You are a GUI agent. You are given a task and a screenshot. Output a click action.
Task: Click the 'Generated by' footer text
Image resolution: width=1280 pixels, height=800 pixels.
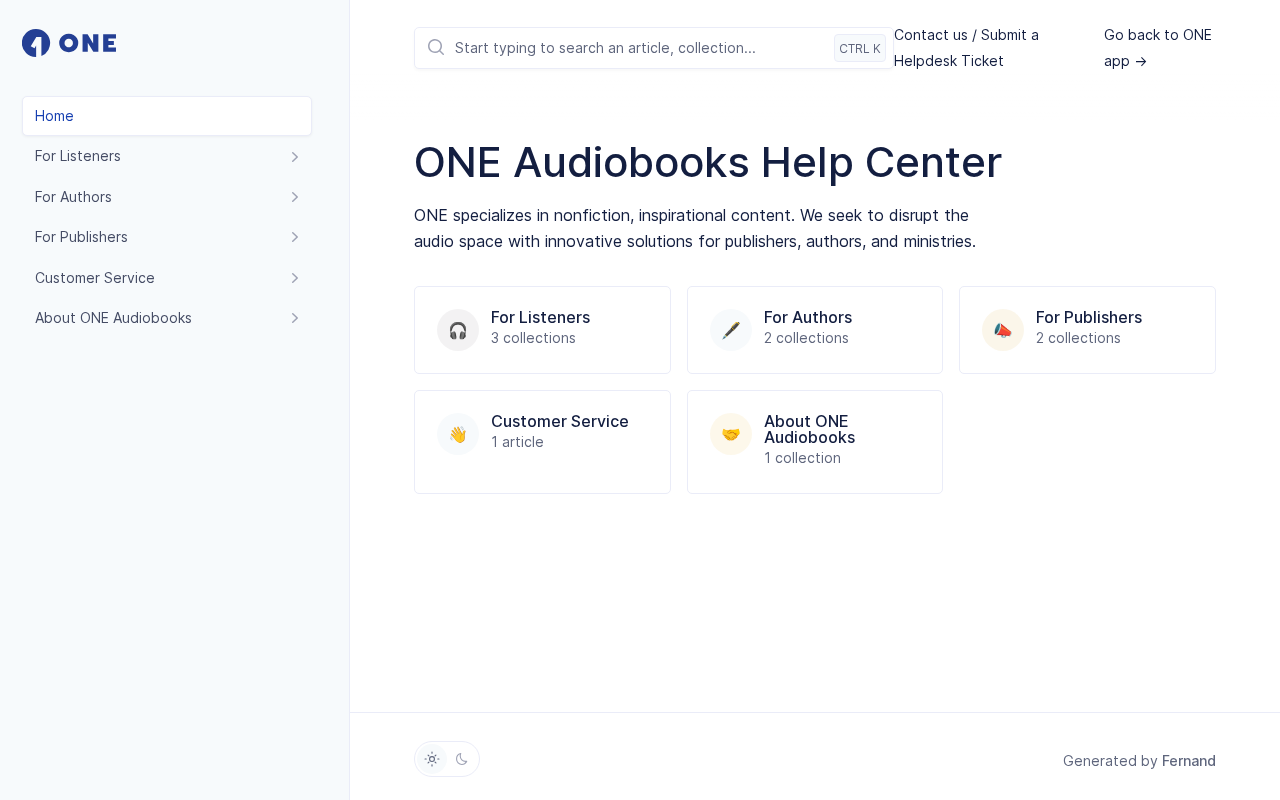point(1110,761)
